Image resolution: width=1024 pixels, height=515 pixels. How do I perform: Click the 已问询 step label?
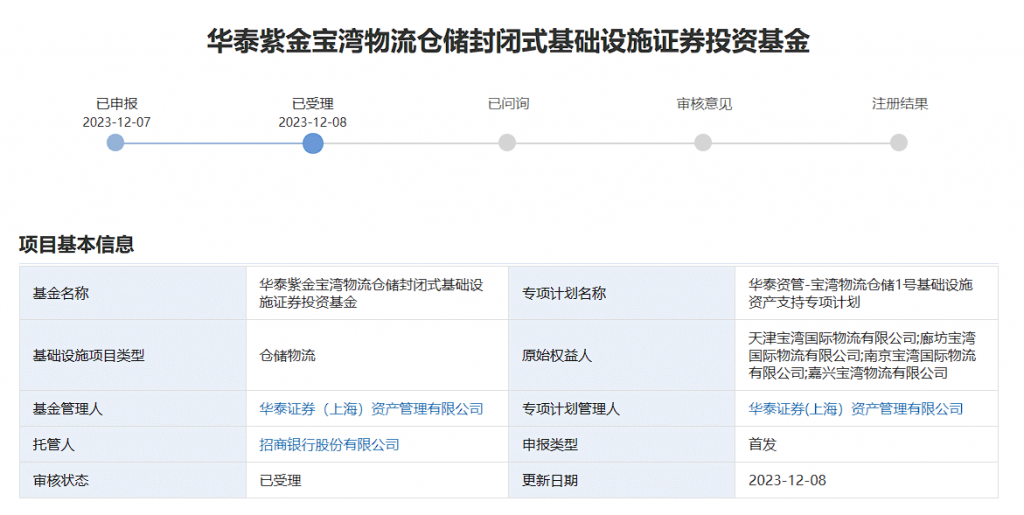click(508, 103)
